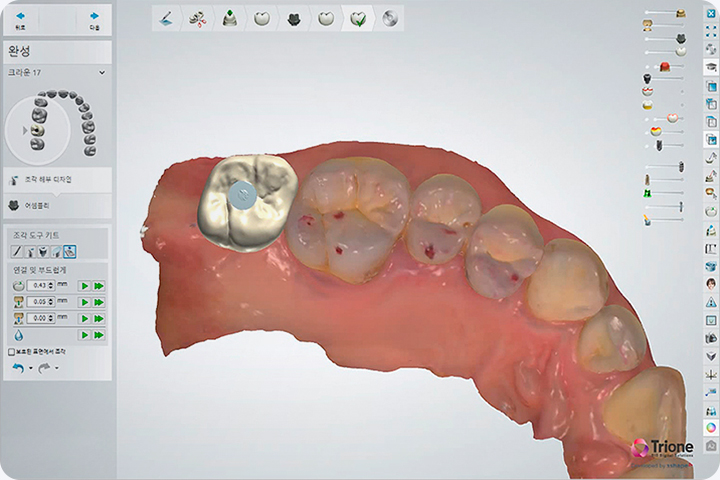This screenshot has width=720, height=480.
Task: Close the design window with blue X
Action: [x=711, y=14]
